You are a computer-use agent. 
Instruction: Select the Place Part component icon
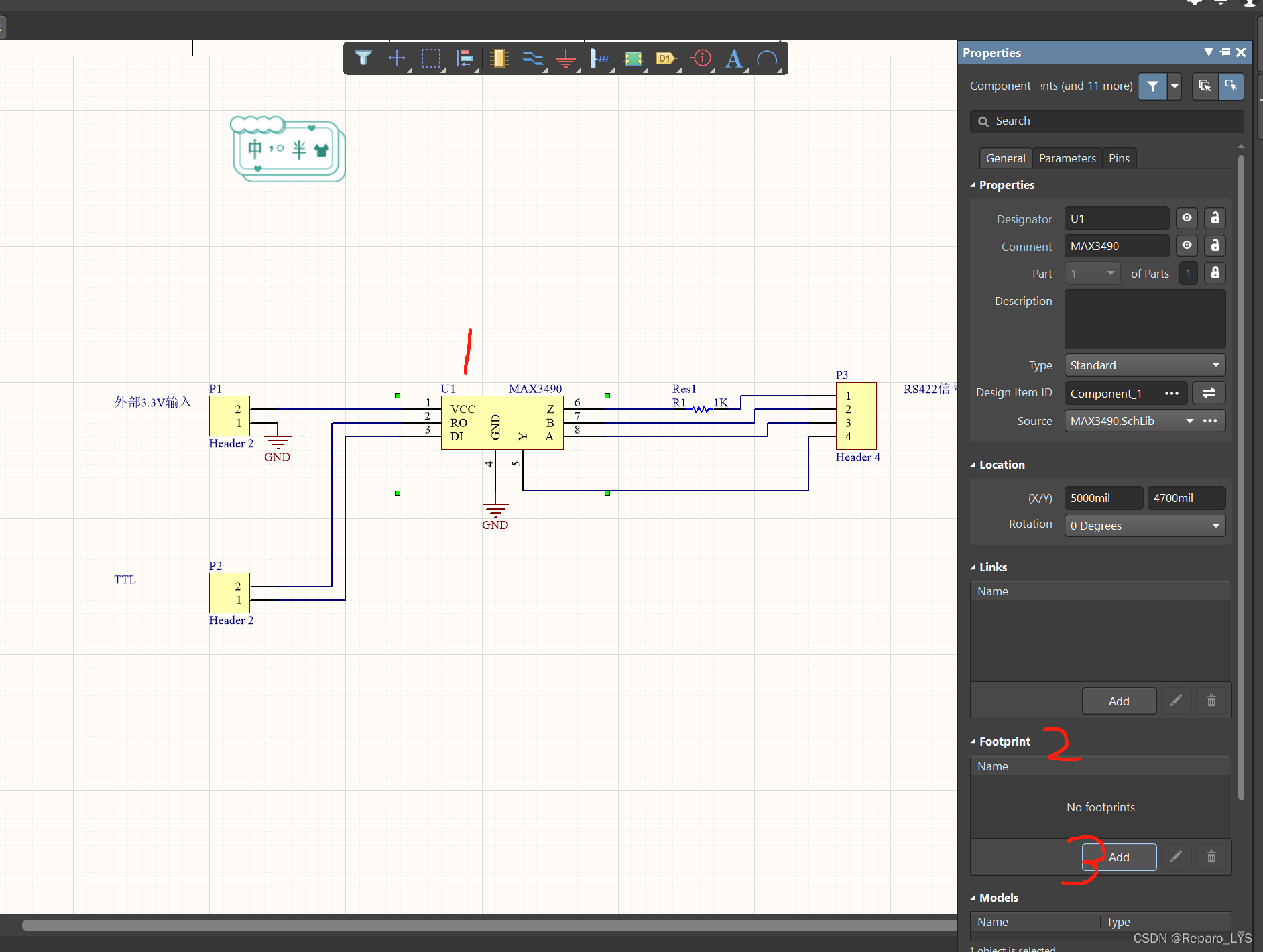[499, 58]
